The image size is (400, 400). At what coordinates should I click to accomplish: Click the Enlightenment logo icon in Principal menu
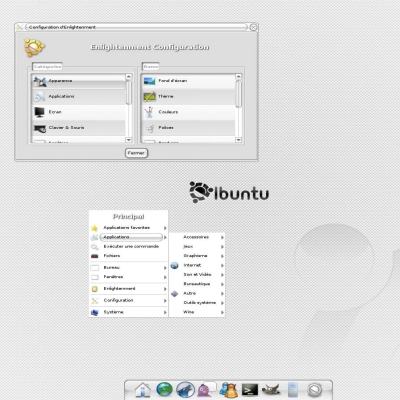(x=95, y=289)
